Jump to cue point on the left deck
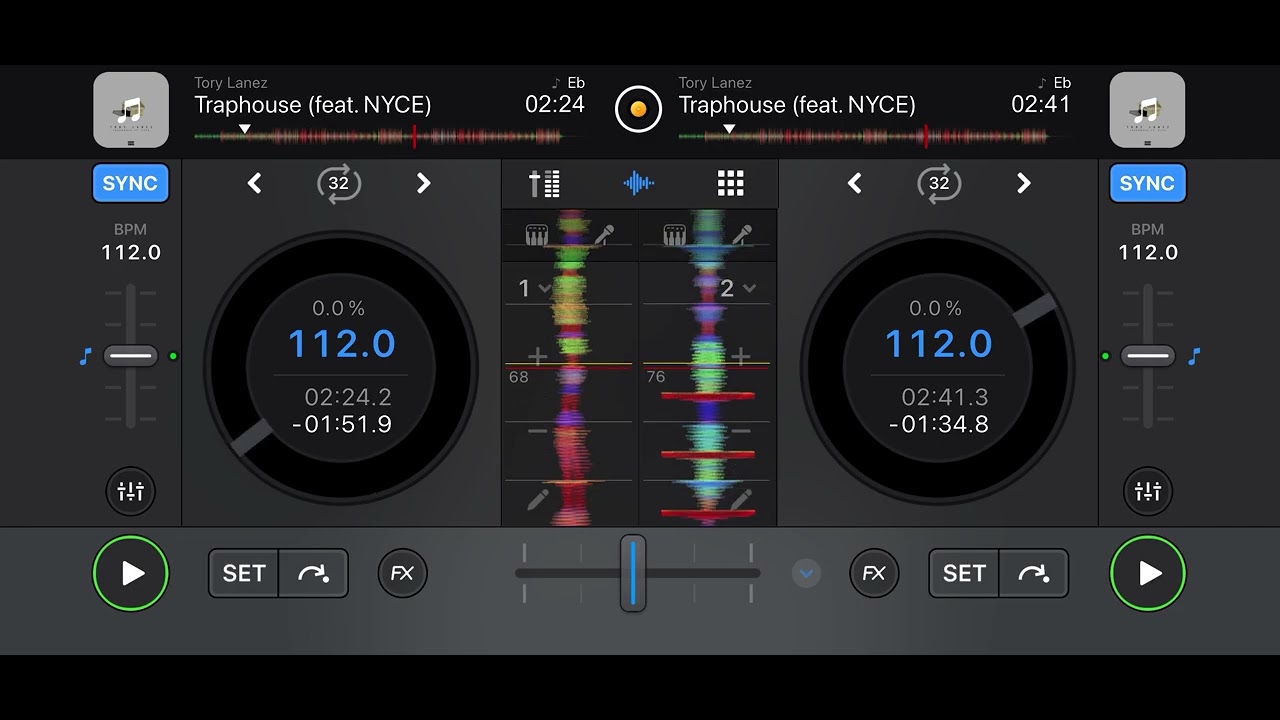1280x720 pixels. [x=313, y=573]
